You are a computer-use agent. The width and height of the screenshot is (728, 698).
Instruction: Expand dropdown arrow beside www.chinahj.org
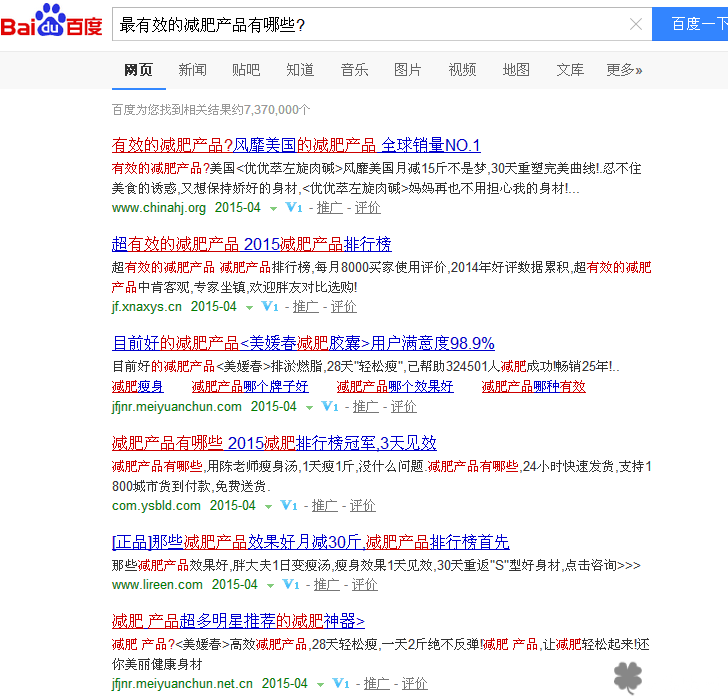pos(273,209)
